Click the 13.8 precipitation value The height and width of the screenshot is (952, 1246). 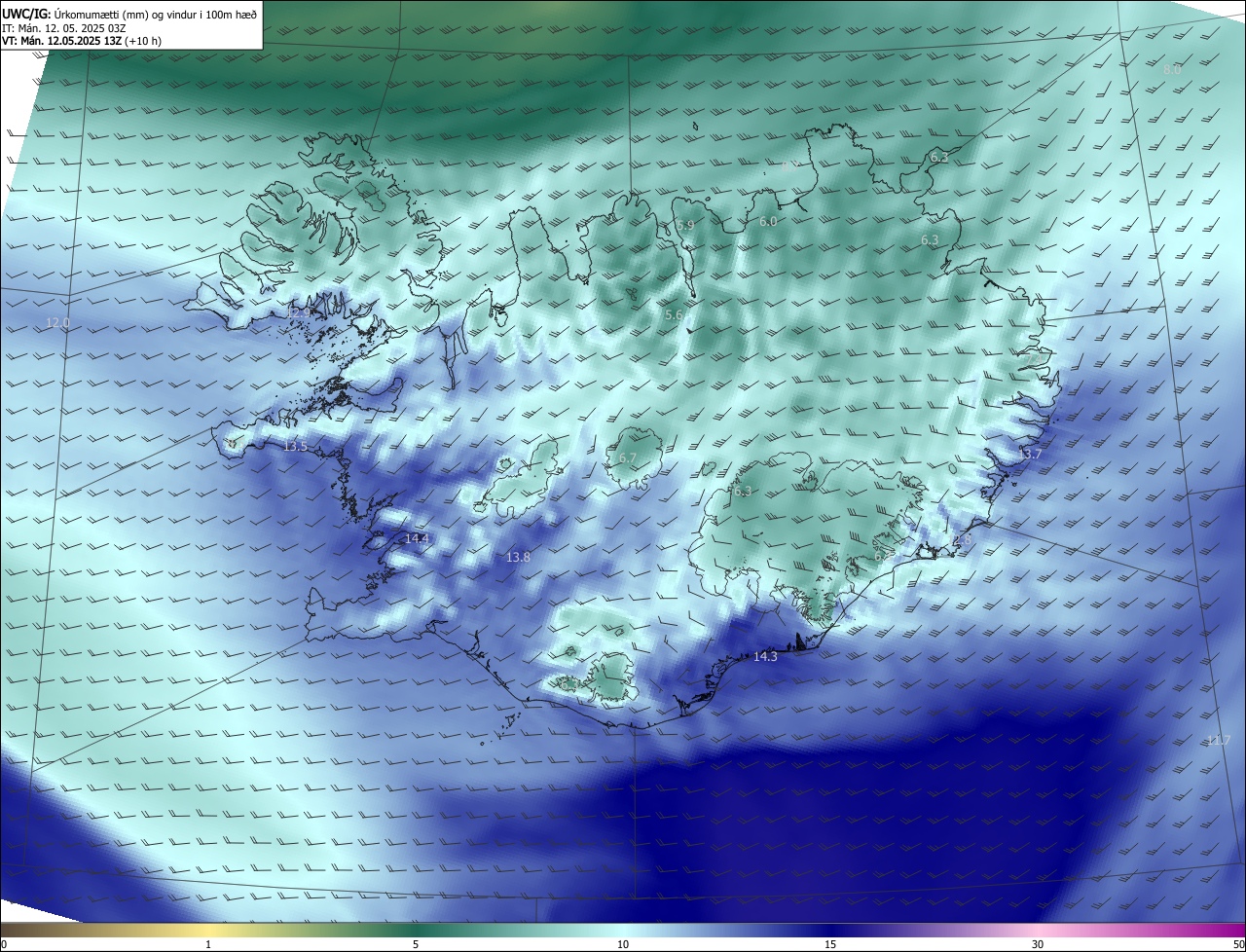pos(518,557)
